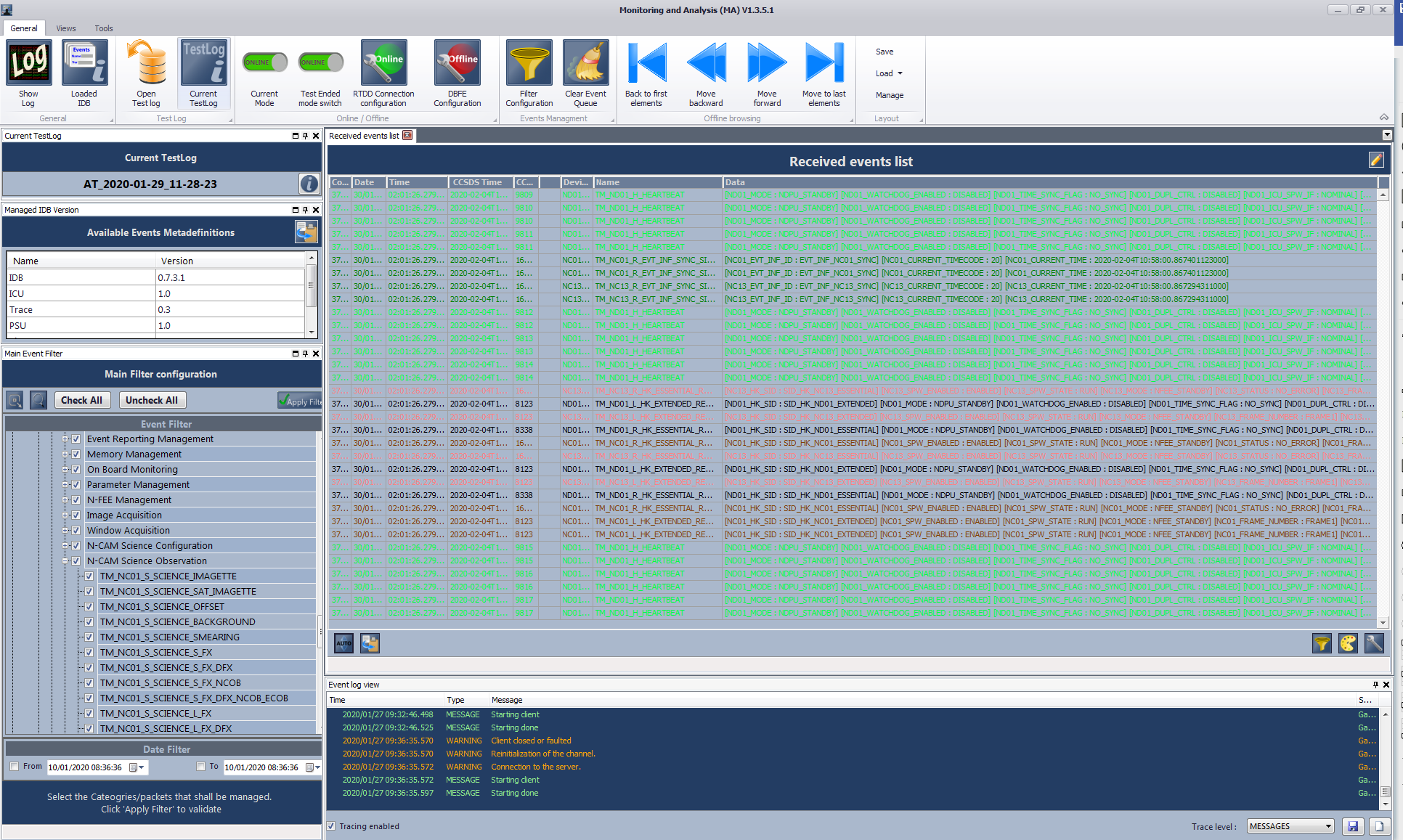Image resolution: width=1403 pixels, height=840 pixels.
Task: Click the color palette icon below events list
Action: 1348,643
